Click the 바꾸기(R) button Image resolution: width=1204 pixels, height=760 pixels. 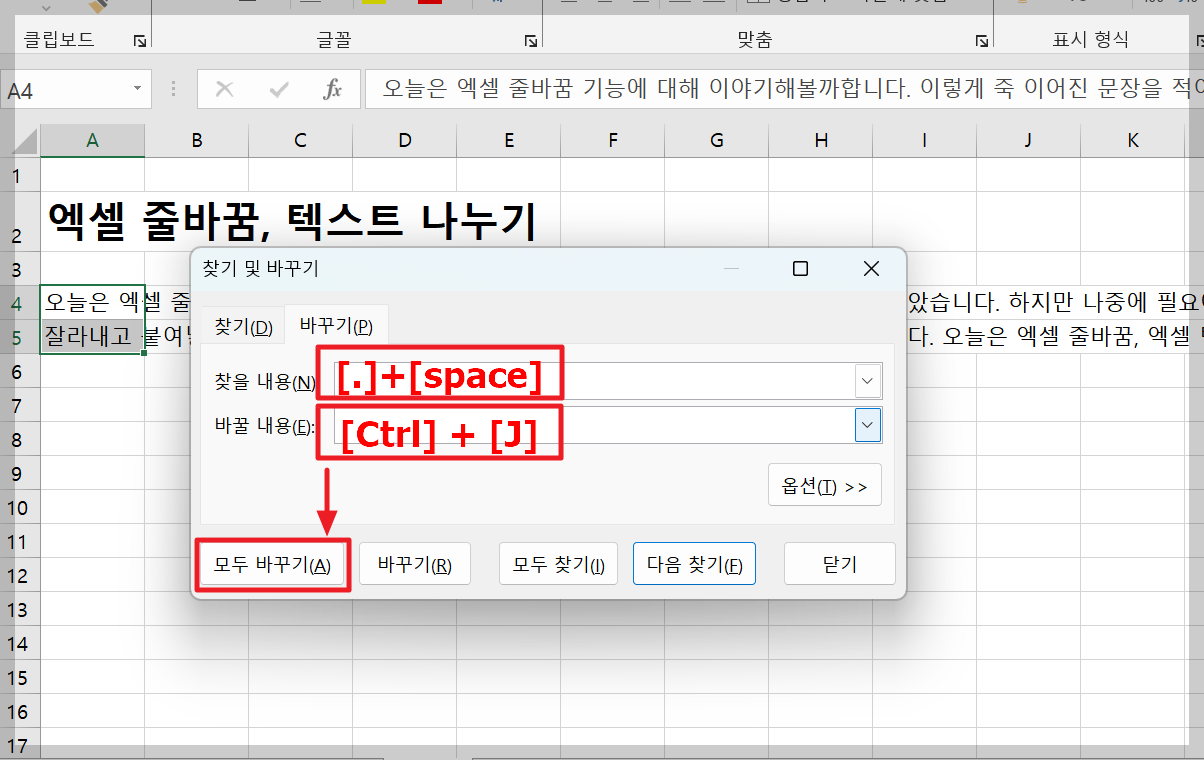point(414,563)
